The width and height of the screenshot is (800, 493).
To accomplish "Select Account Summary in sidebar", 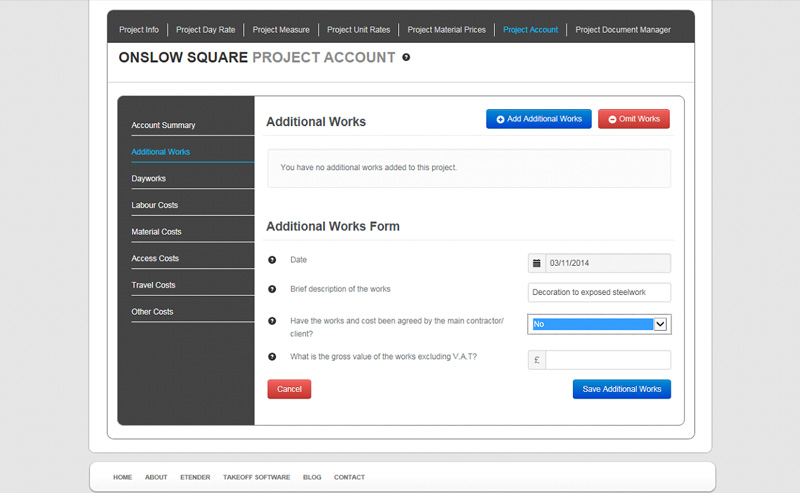I will (163, 125).
